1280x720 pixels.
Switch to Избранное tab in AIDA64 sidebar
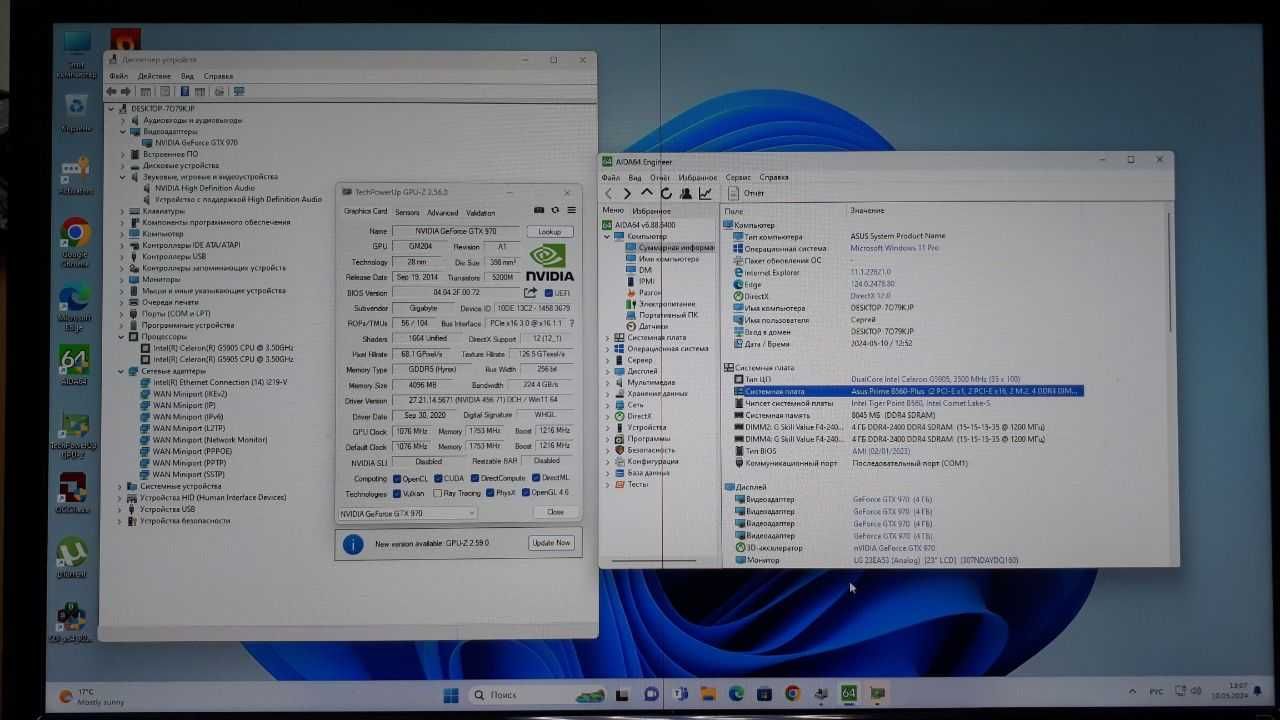point(652,211)
